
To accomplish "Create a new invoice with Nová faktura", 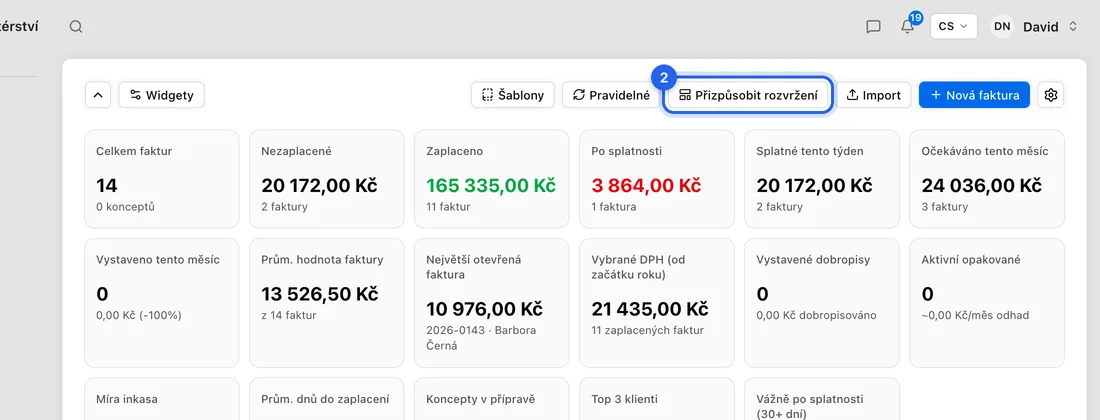I will coord(974,95).
